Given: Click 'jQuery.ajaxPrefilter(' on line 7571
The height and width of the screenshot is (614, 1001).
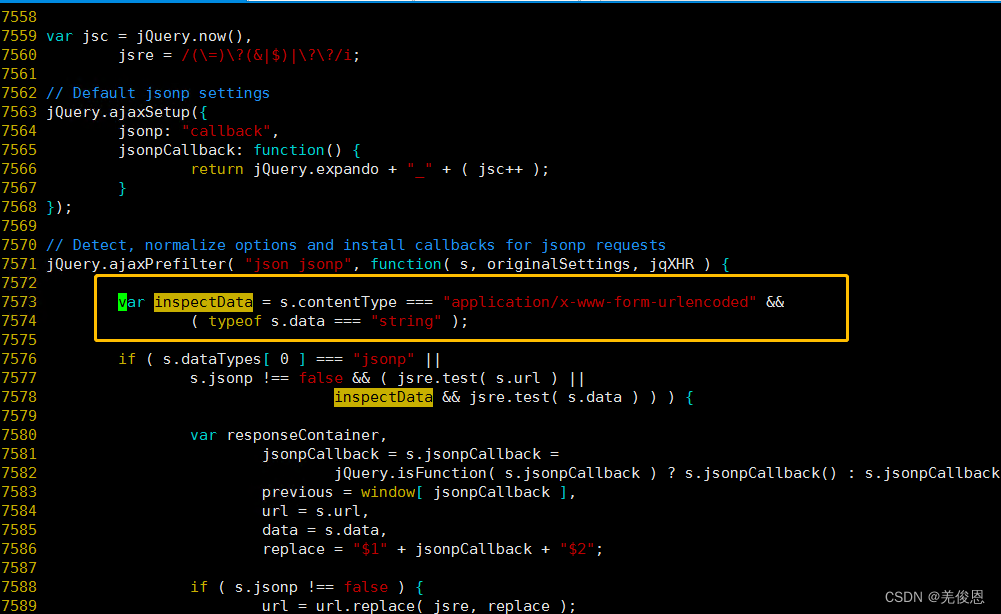Looking at the screenshot, I should pos(140,264).
